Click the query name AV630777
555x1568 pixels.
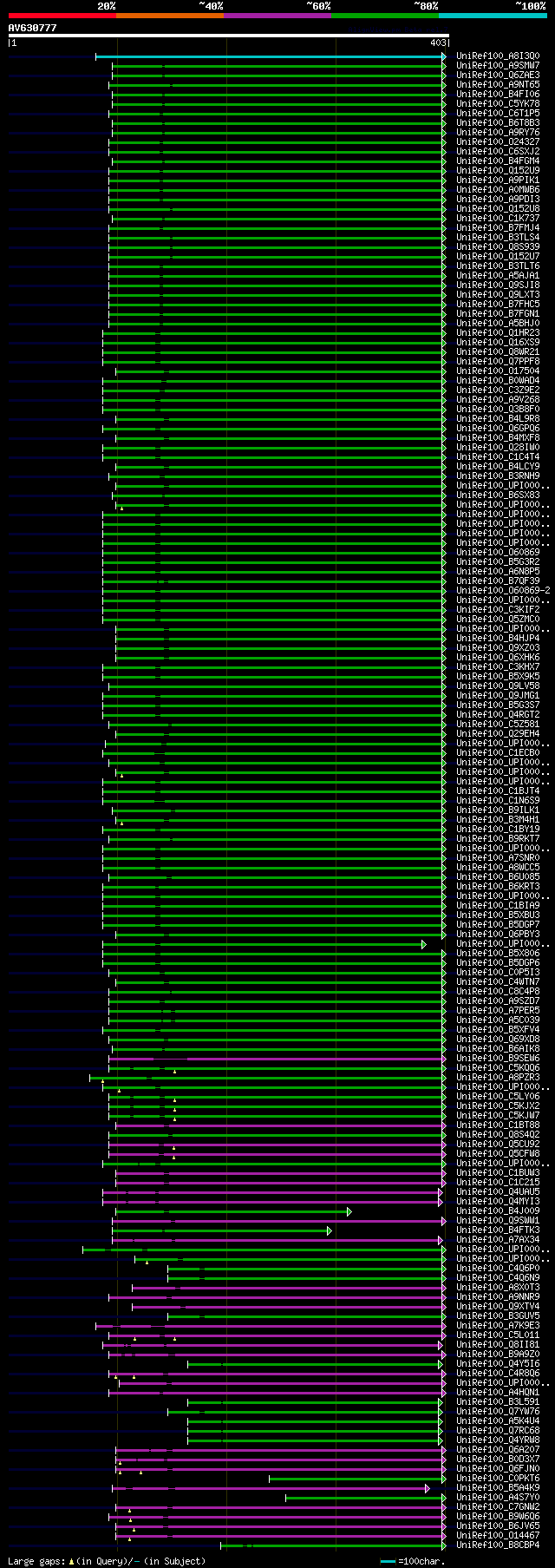[33, 28]
